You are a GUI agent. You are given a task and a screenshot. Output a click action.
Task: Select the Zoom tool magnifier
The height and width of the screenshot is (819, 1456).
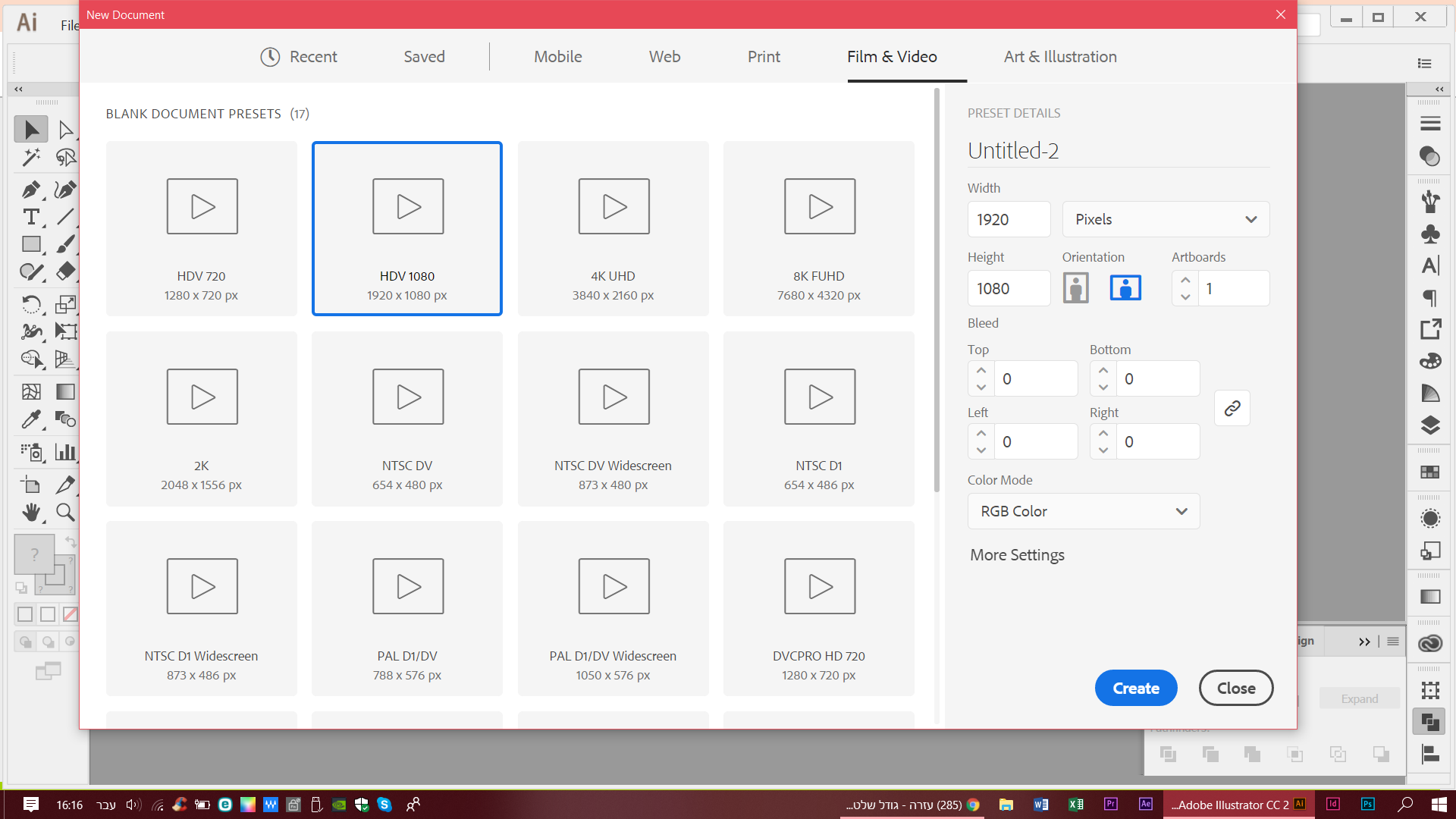click(65, 513)
